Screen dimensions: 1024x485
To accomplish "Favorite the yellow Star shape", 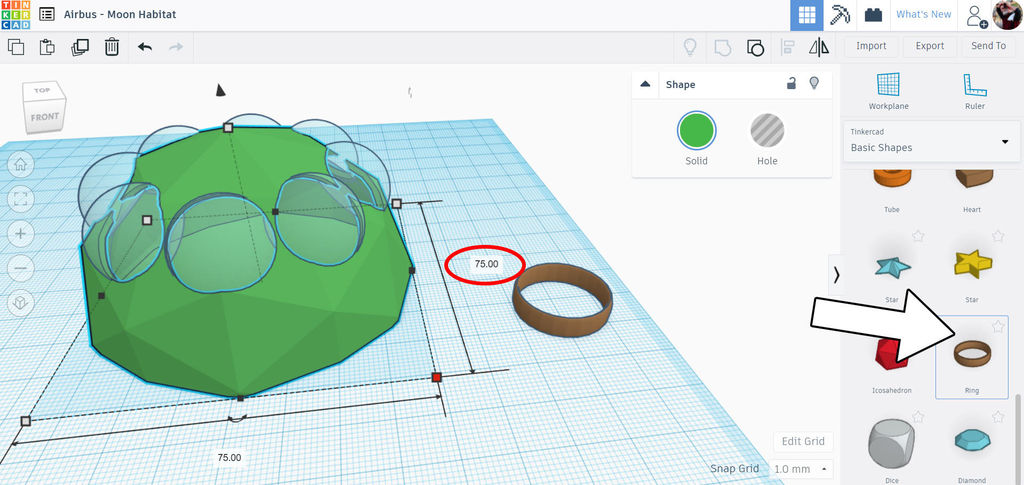I will pos(997,236).
